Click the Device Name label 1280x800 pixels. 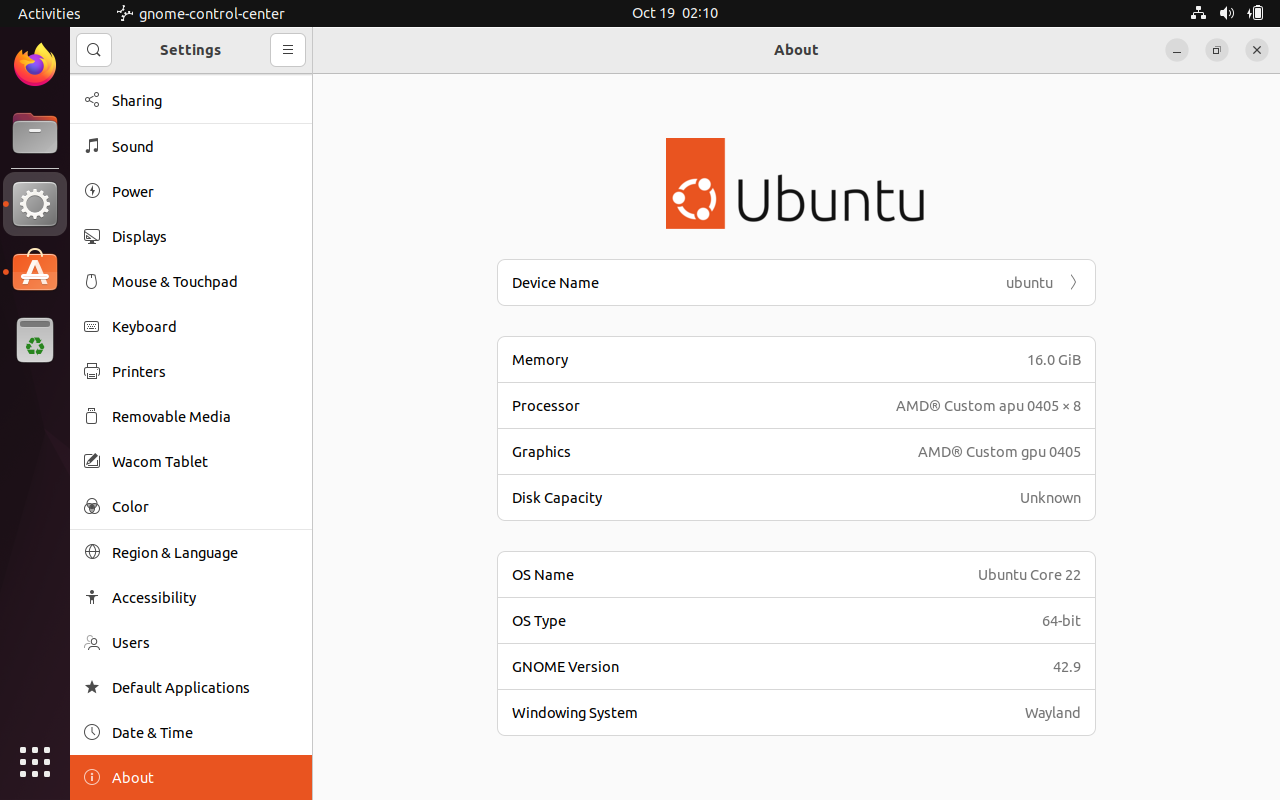pos(555,283)
